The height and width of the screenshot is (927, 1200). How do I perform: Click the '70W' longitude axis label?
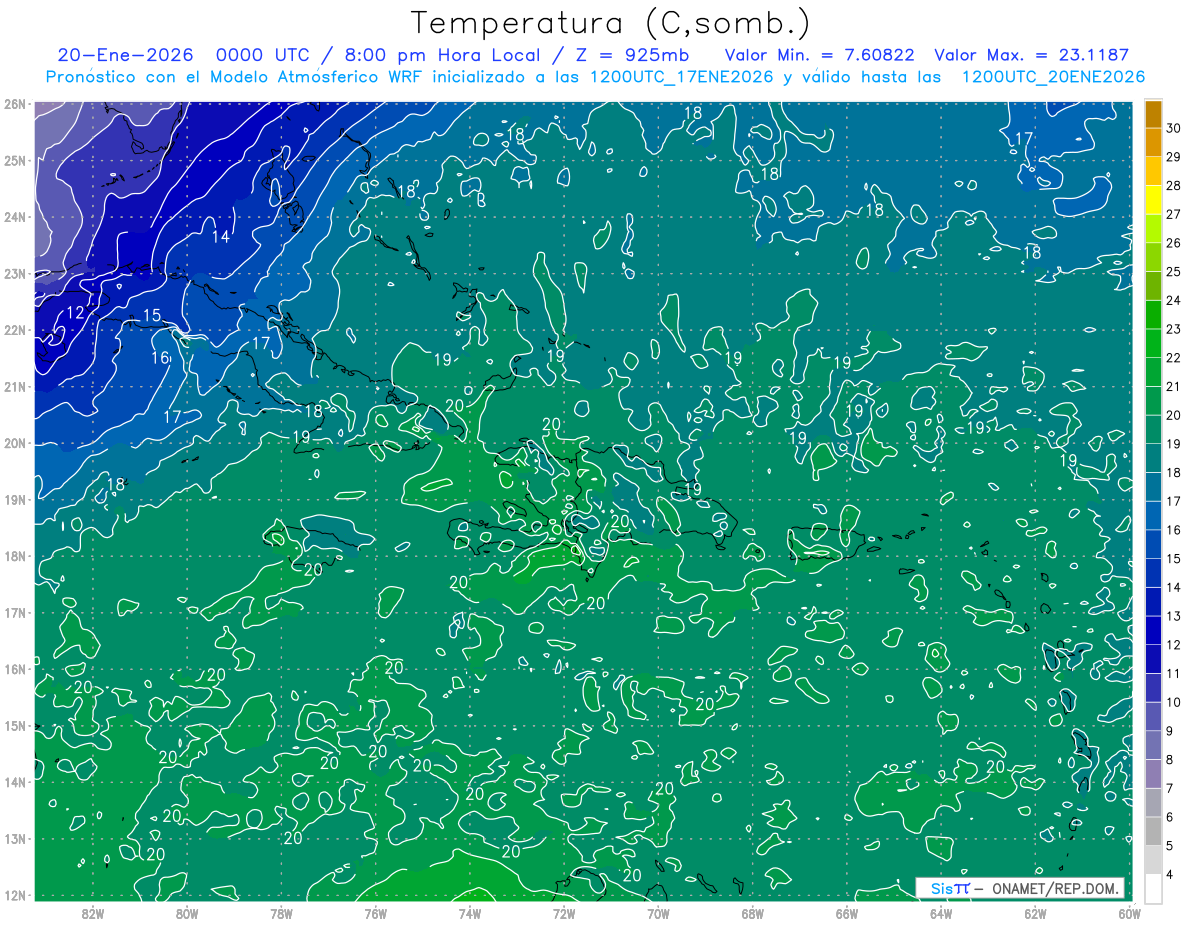point(658,912)
